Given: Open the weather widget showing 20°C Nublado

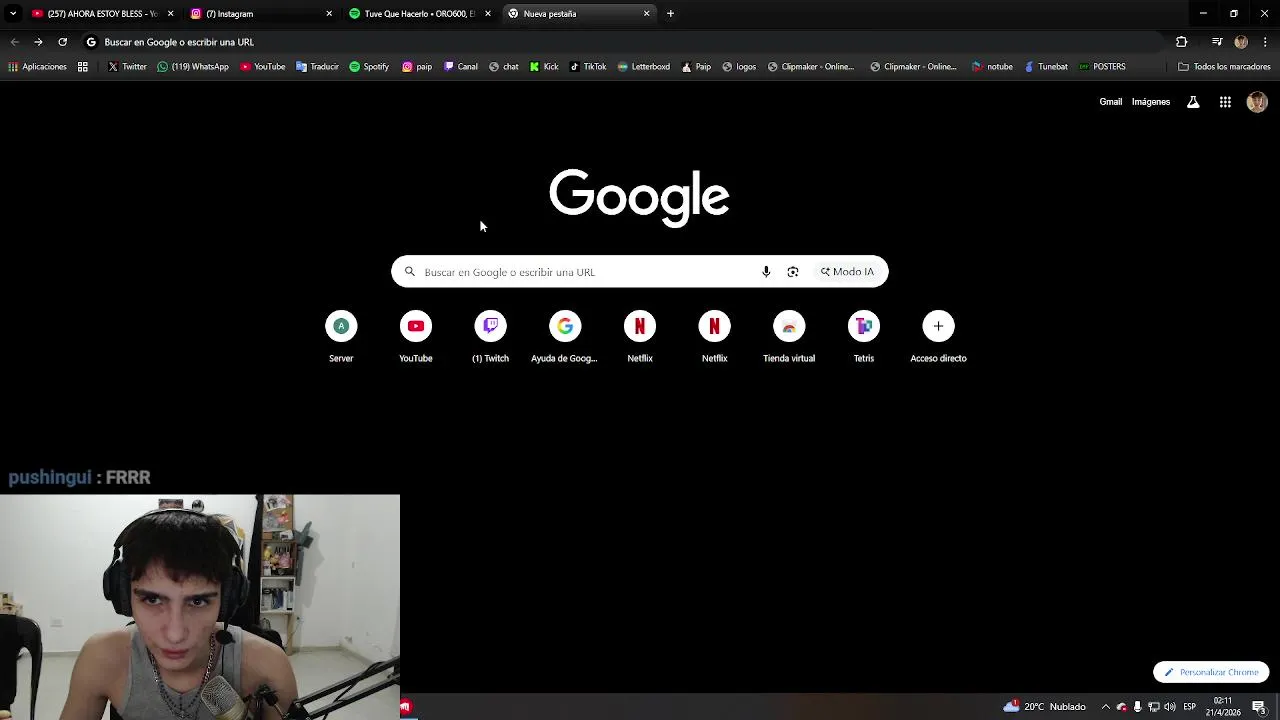Looking at the screenshot, I should (x=1044, y=707).
